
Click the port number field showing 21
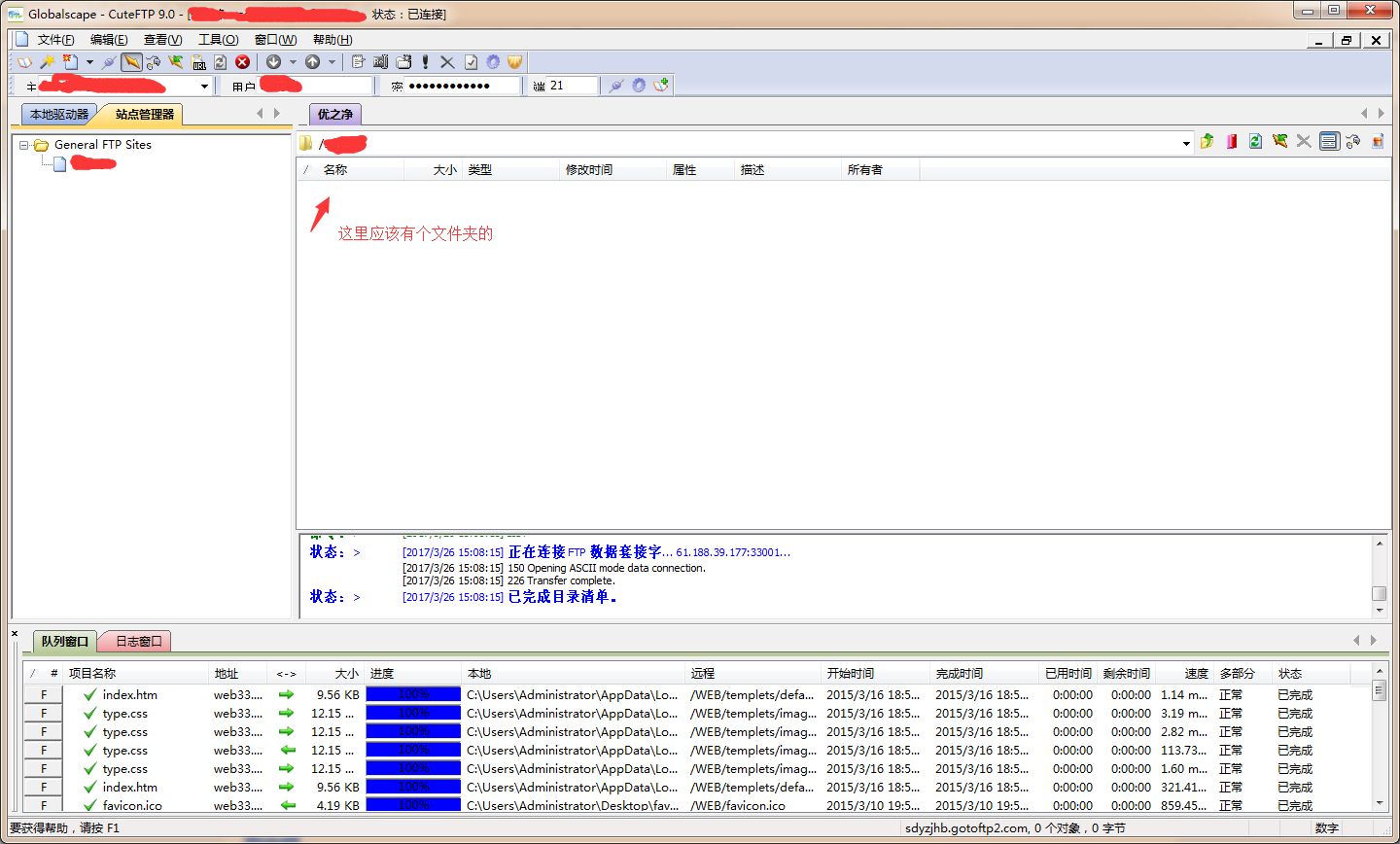[x=572, y=86]
